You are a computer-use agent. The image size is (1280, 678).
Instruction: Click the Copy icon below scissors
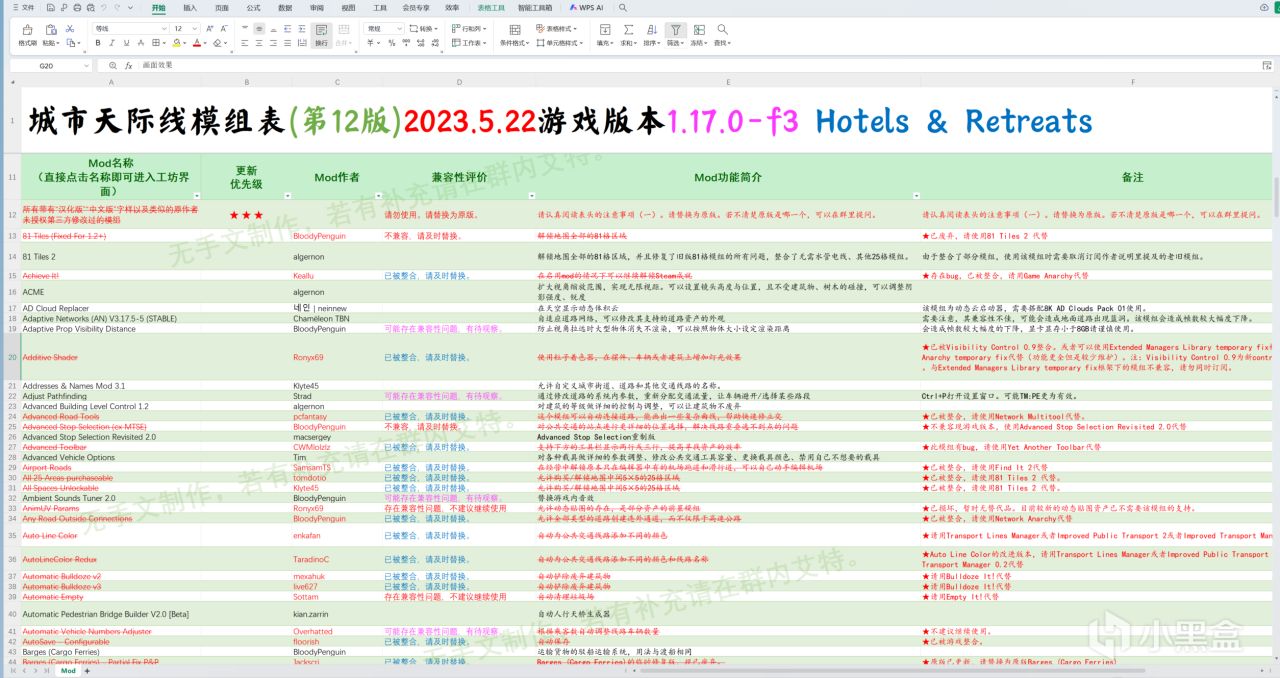point(70,43)
